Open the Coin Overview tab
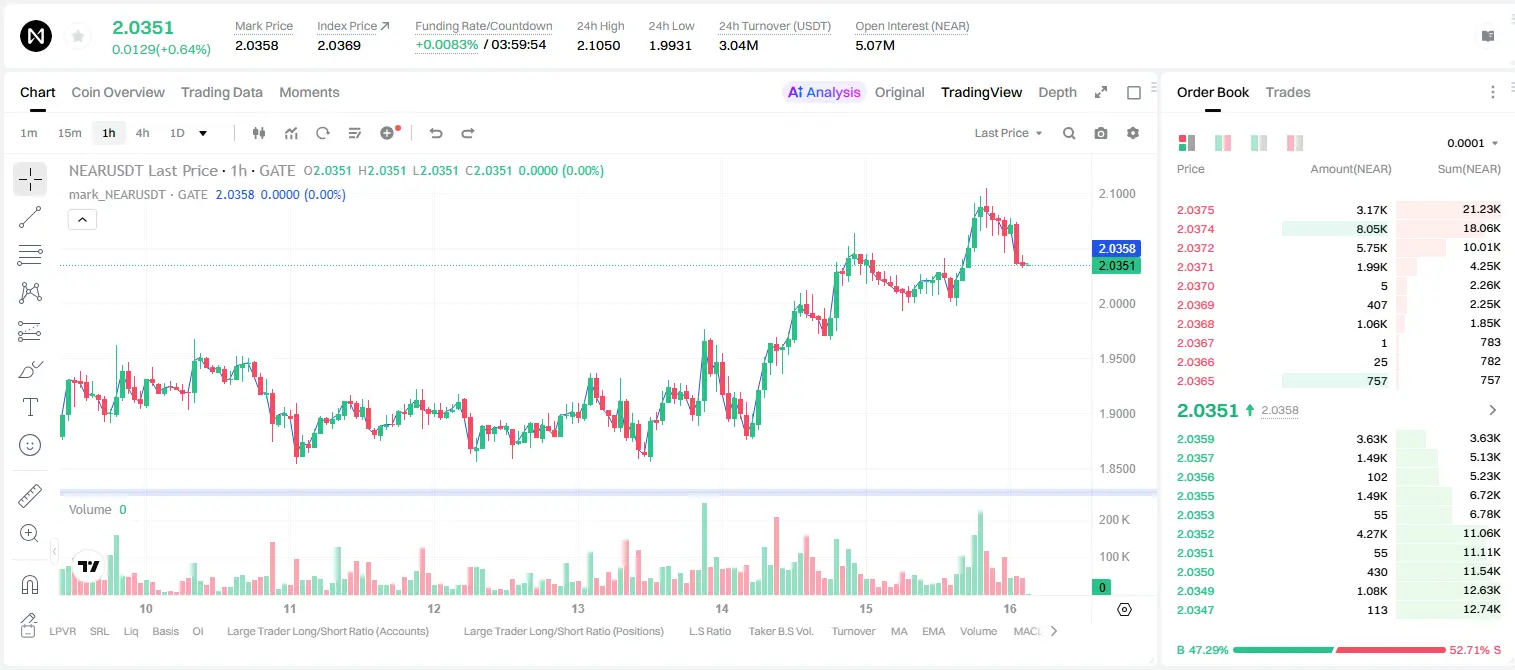The image size is (1515, 670). click(118, 92)
